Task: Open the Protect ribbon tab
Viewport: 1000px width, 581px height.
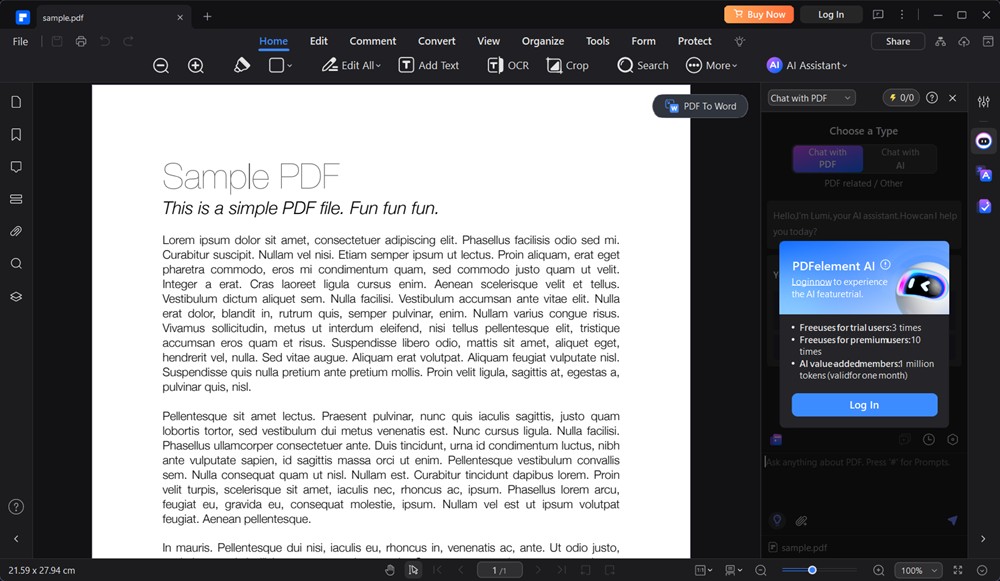Action: (694, 41)
